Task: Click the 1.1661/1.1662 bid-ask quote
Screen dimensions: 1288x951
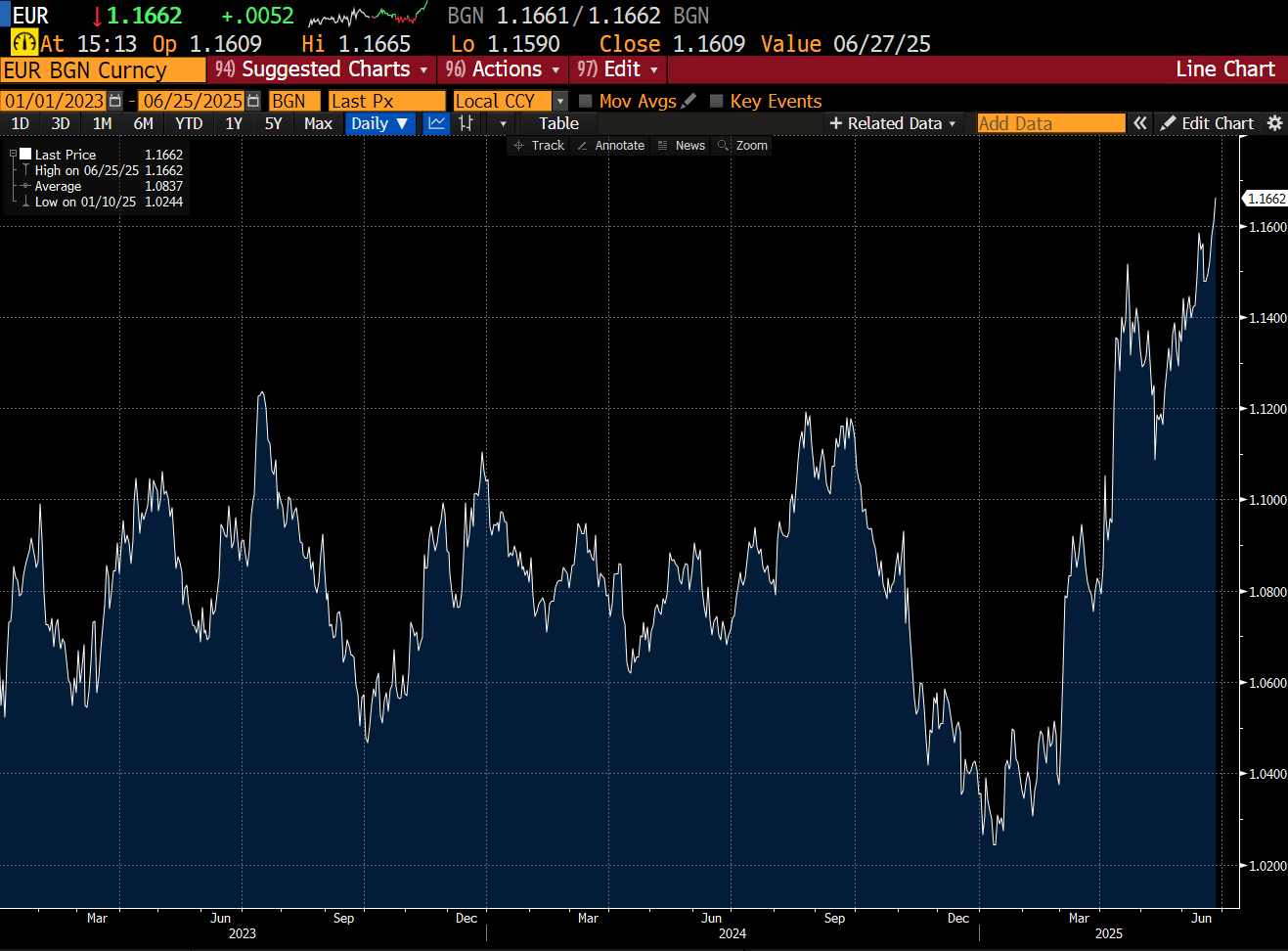Action: coord(578,16)
